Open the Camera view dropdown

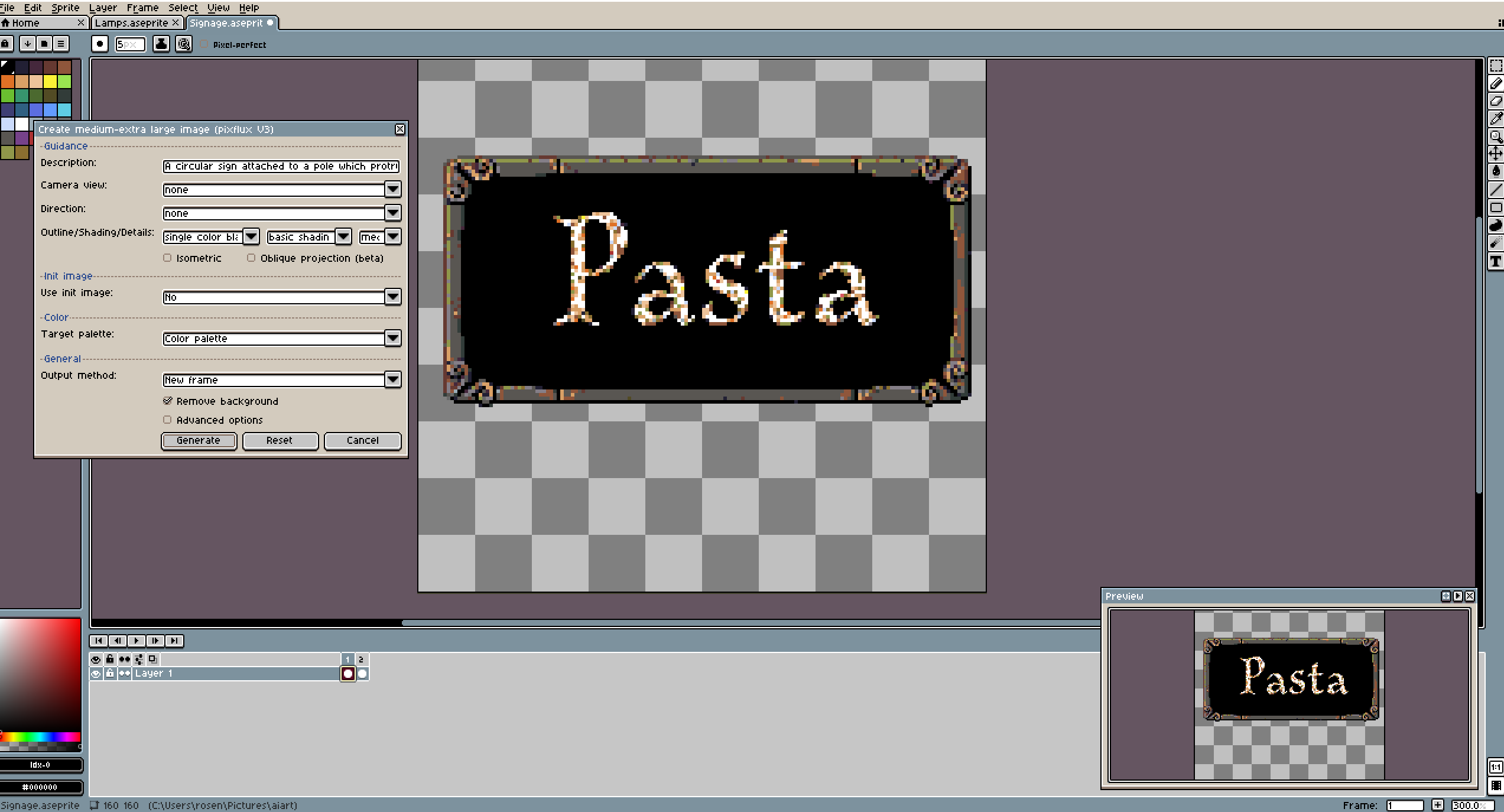point(393,189)
